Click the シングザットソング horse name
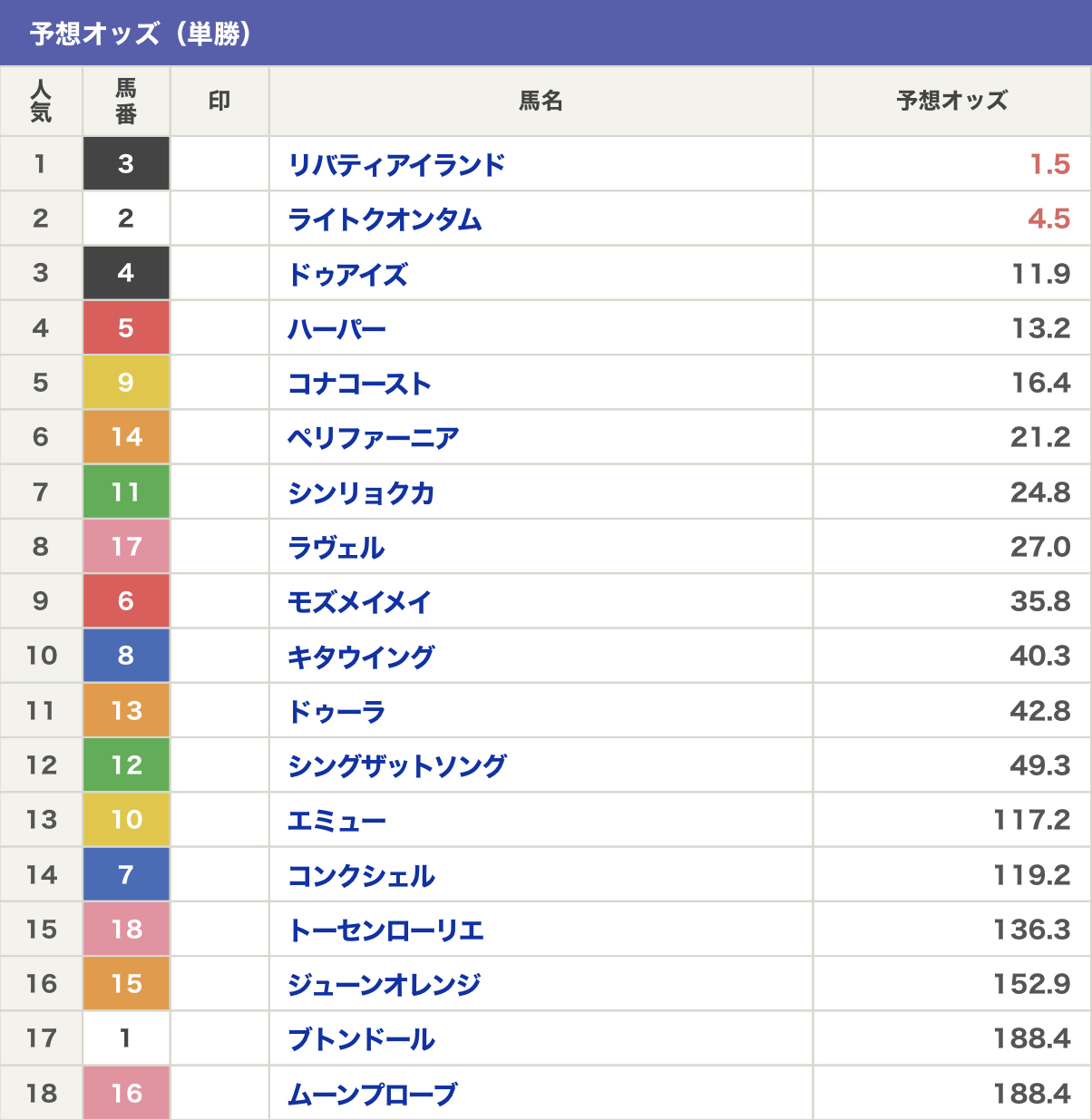This screenshot has width=1092, height=1120. (397, 766)
